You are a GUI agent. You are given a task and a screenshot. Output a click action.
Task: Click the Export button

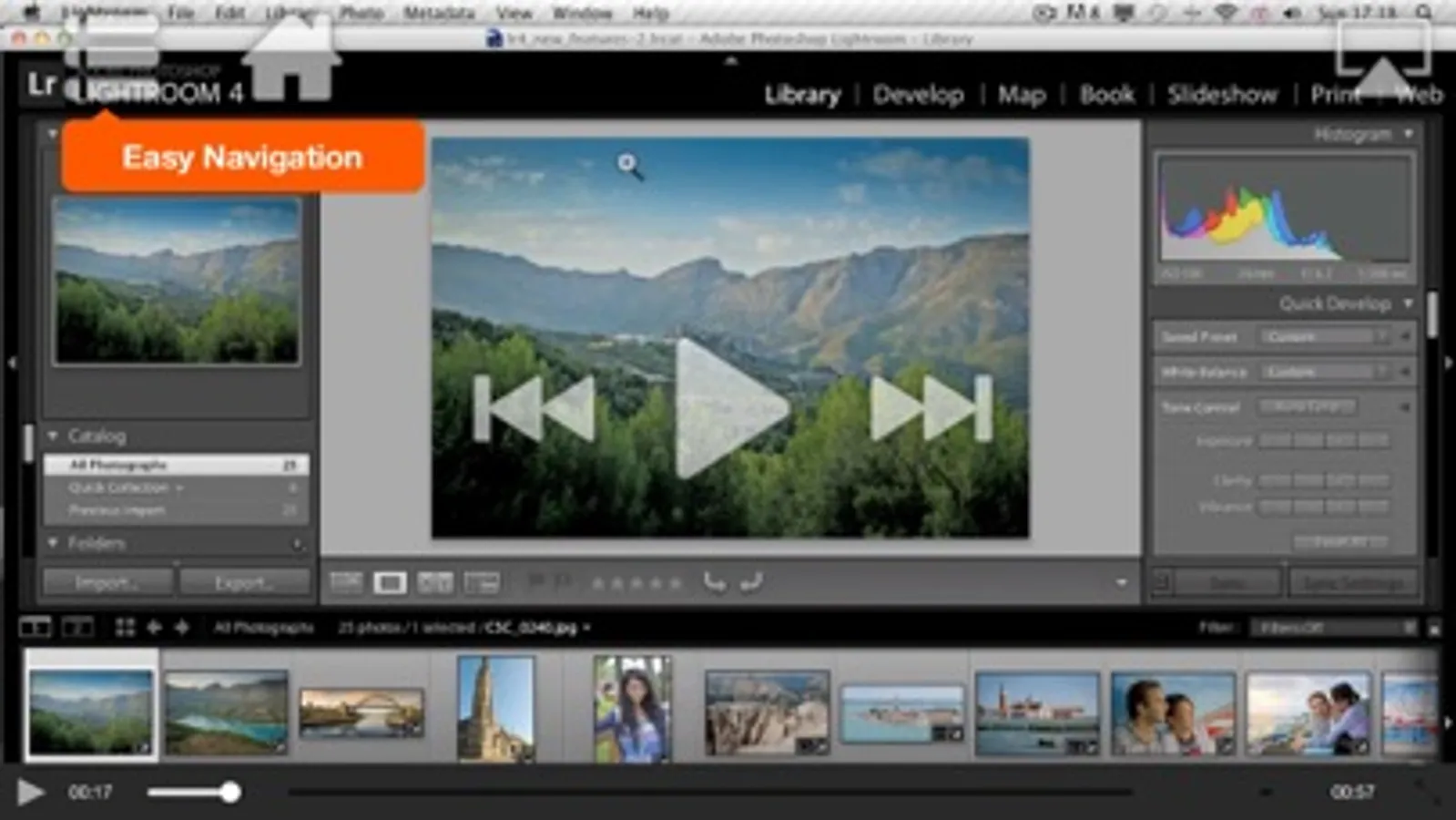pyautogui.click(x=244, y=582)
